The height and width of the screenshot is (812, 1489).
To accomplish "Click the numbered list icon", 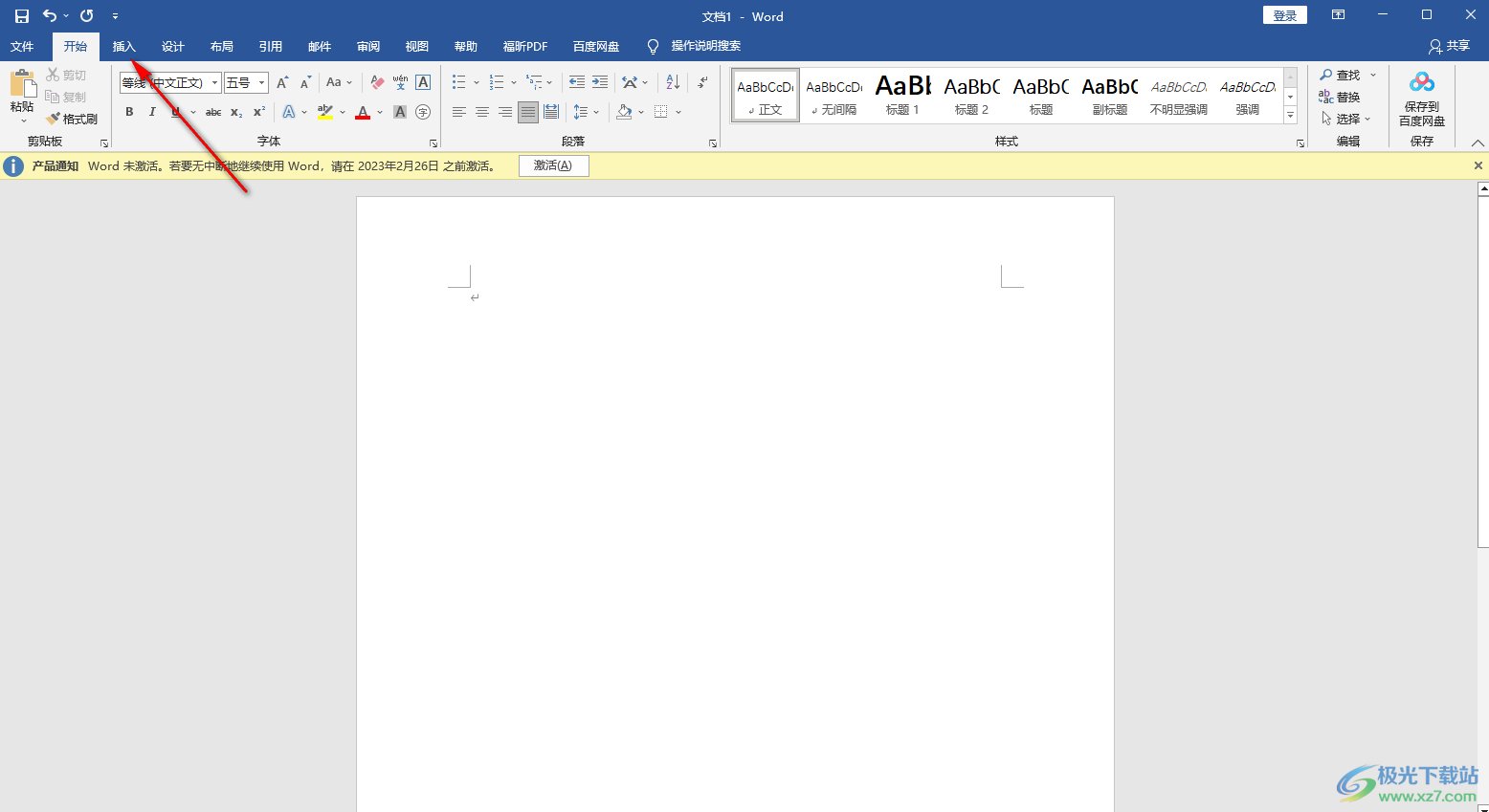I will (497, 82).
